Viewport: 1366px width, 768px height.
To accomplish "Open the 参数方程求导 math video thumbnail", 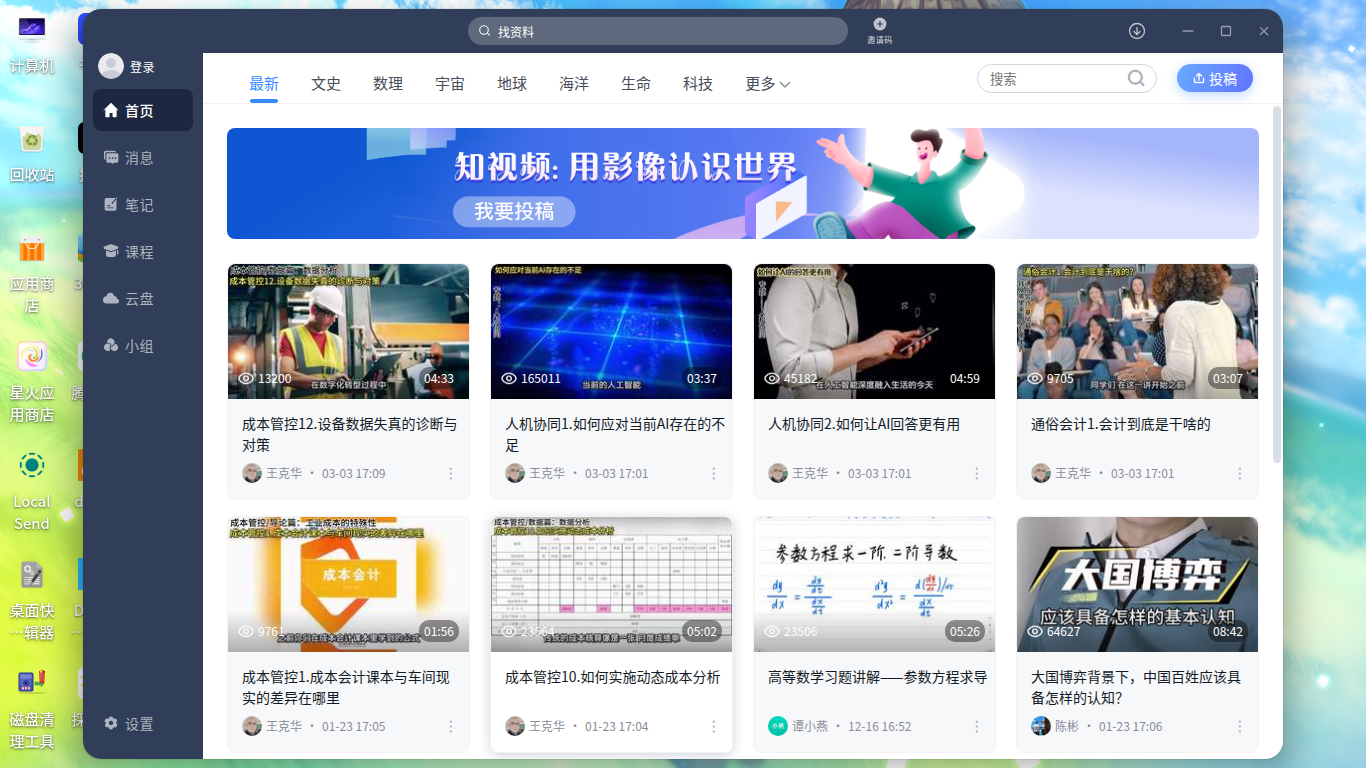I will click(x=875, y=584).
